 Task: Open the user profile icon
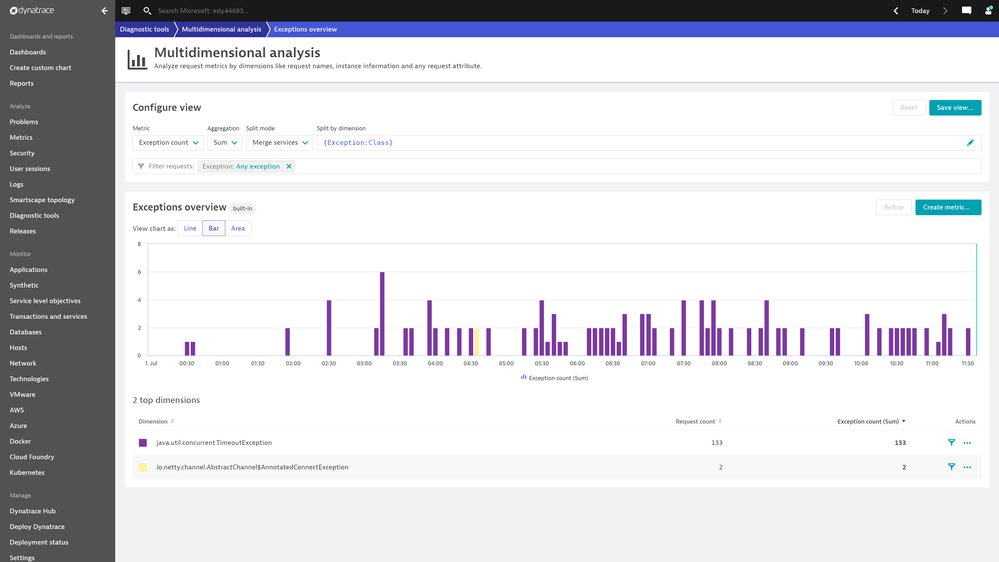pos(989,11)
